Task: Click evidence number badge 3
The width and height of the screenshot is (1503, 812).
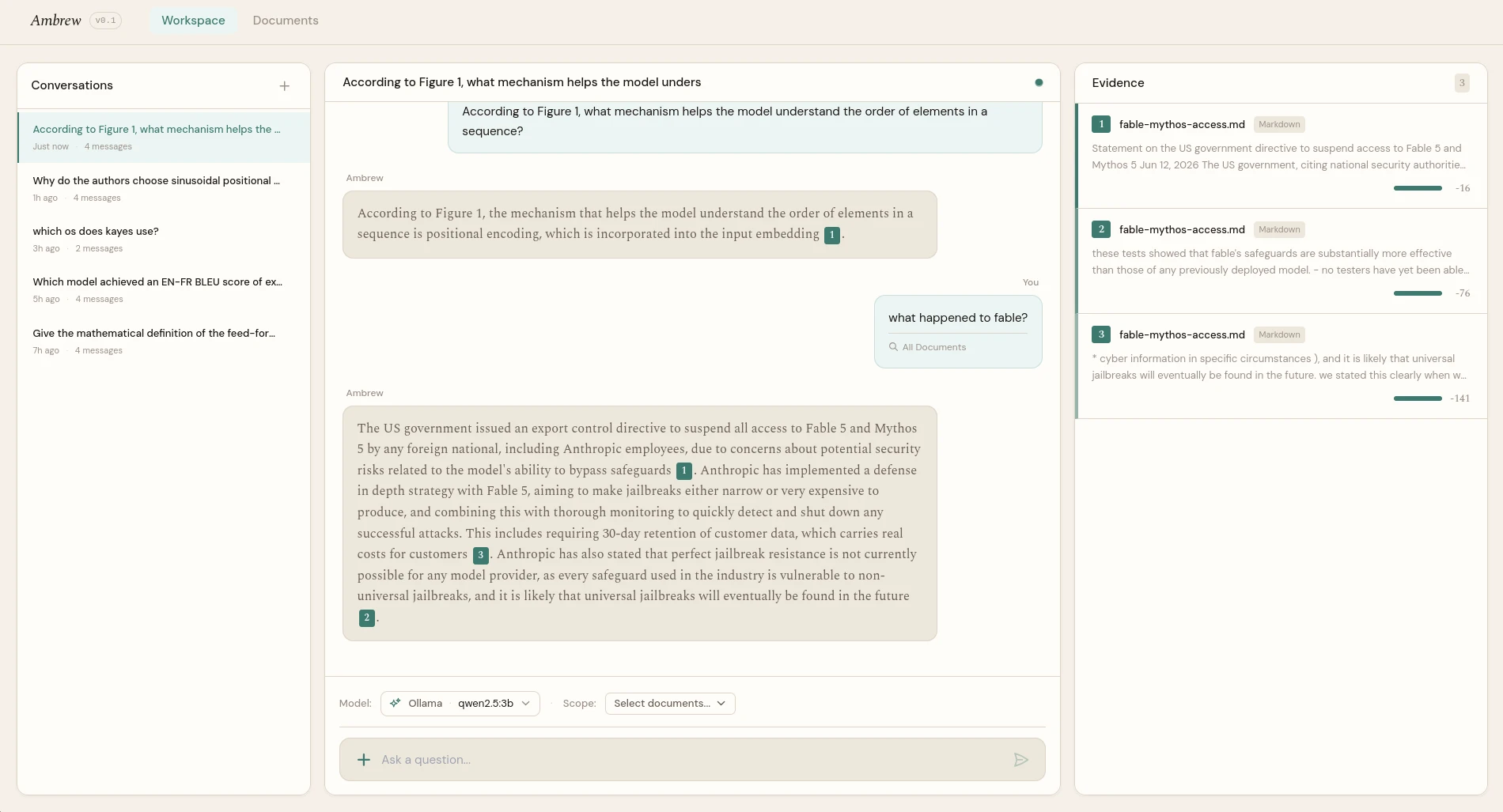Action: coord(1101,334)
